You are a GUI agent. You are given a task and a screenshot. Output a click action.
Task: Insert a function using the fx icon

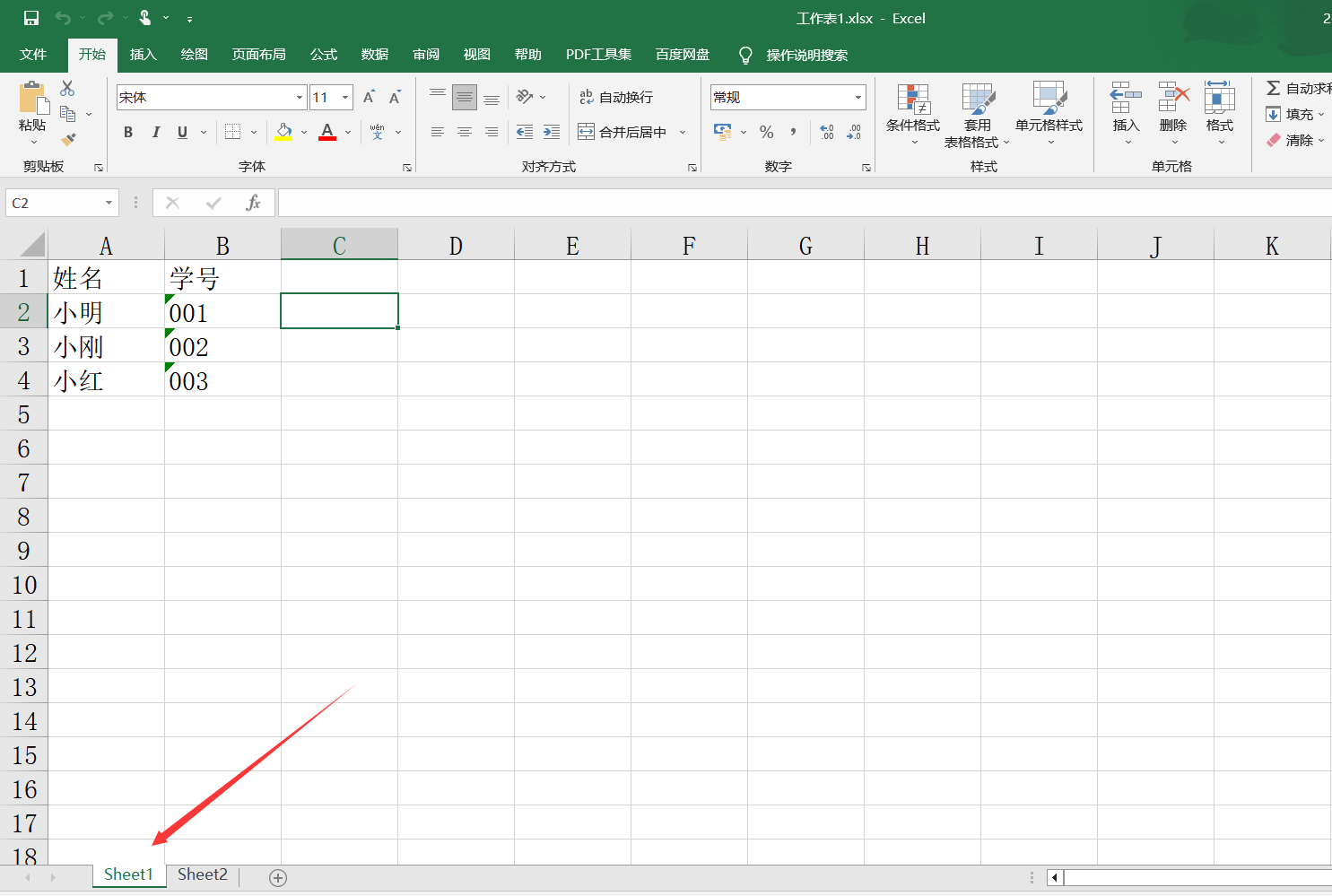click(x=253, y=203)
